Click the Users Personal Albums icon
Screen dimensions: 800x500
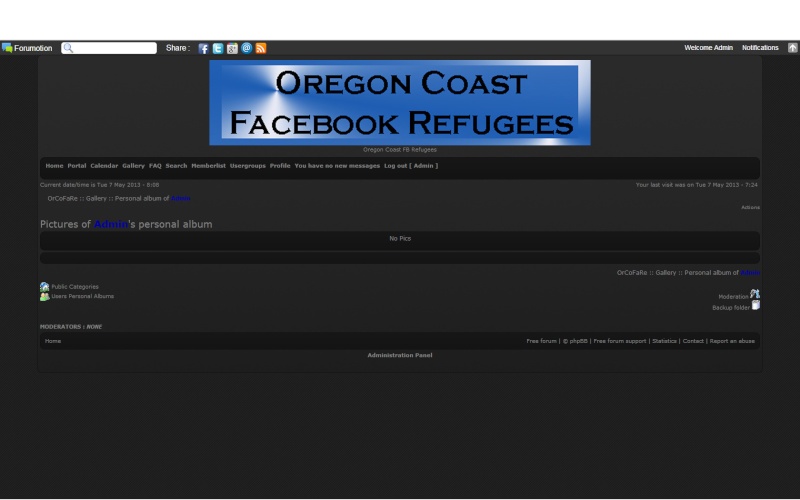click(44, 296)
